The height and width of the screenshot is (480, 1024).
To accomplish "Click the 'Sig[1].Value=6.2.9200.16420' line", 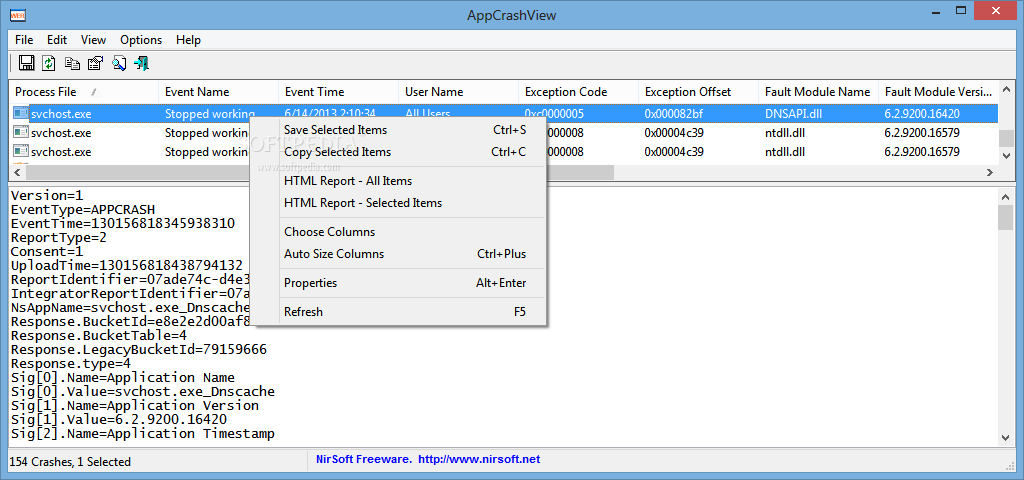I will pos(119,420).
